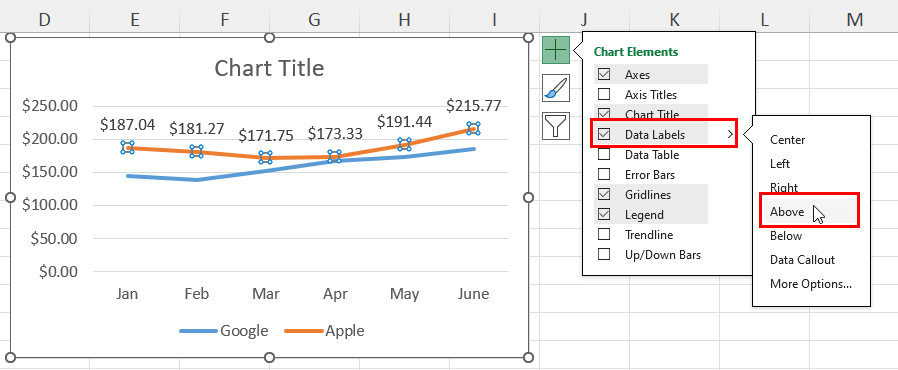Select column L header
Viewport: 898px width, 370px height.
coord(764,19)
